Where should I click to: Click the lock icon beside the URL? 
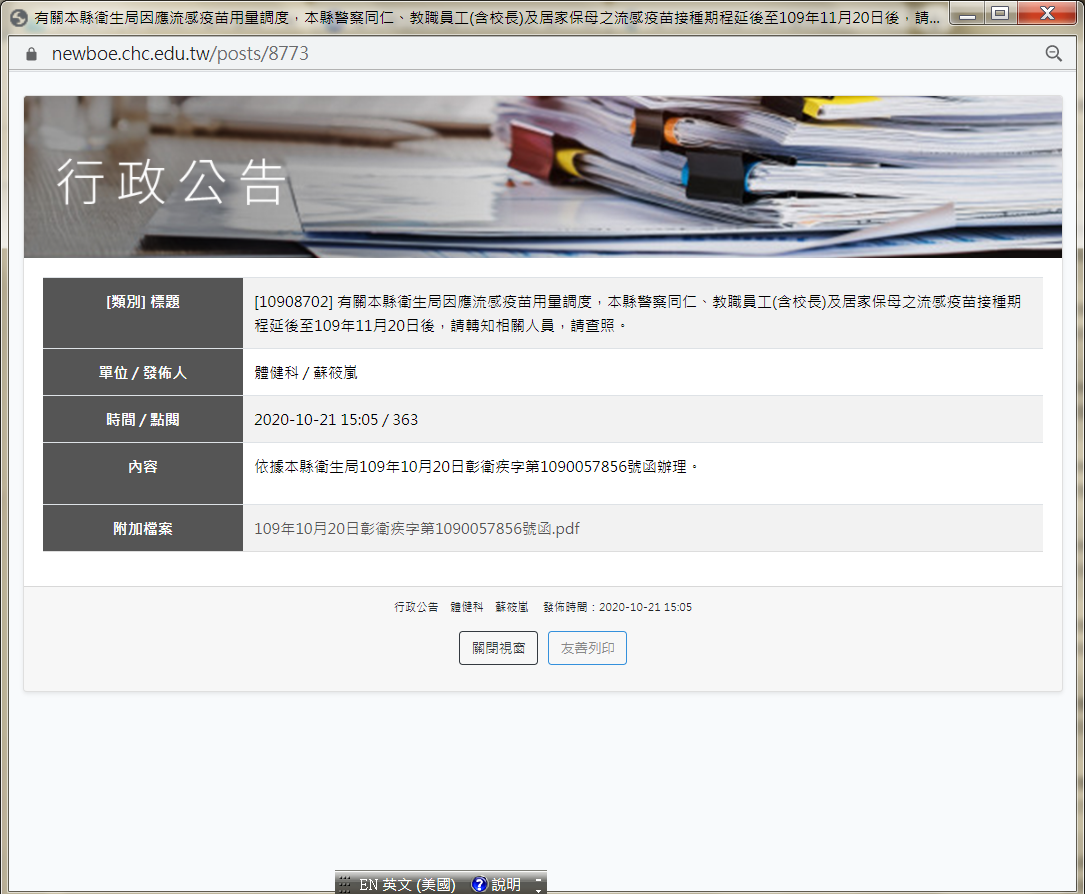coord(31,54)
